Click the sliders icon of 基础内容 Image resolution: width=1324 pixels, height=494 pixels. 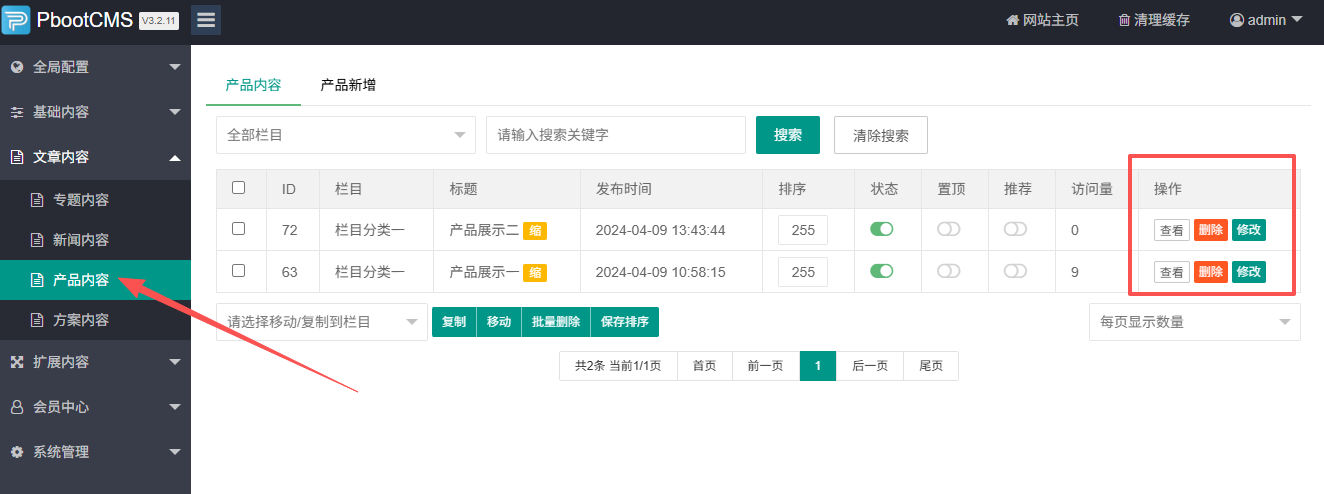coord(16,112)
